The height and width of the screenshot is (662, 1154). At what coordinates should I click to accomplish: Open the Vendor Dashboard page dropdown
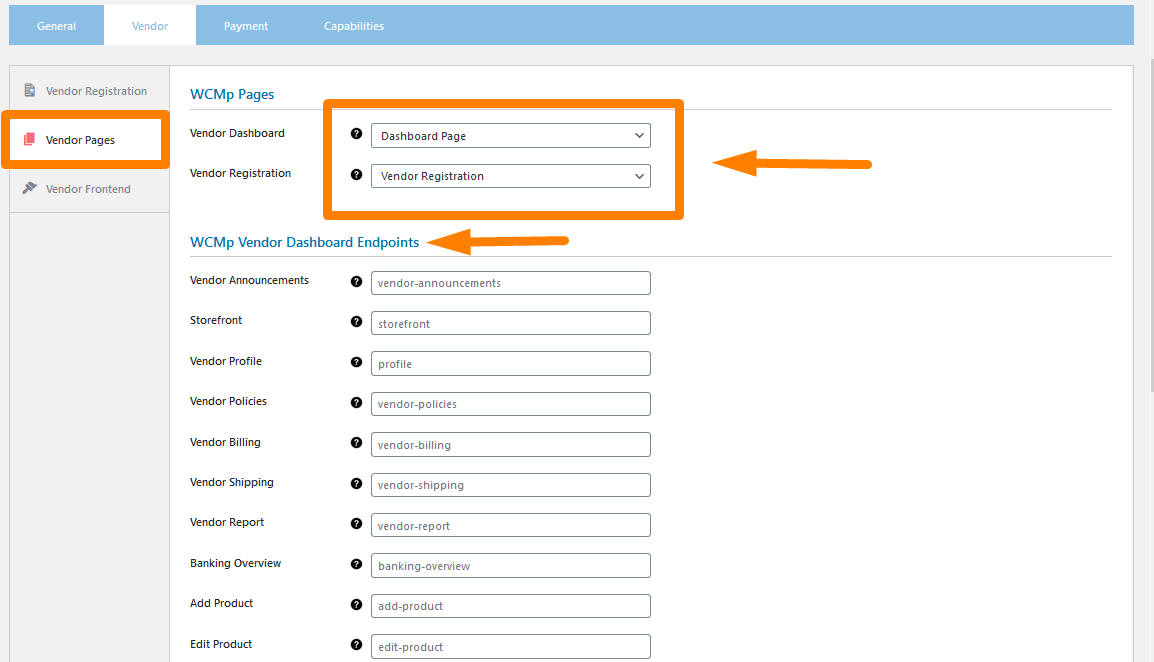(x=511, y=135)
